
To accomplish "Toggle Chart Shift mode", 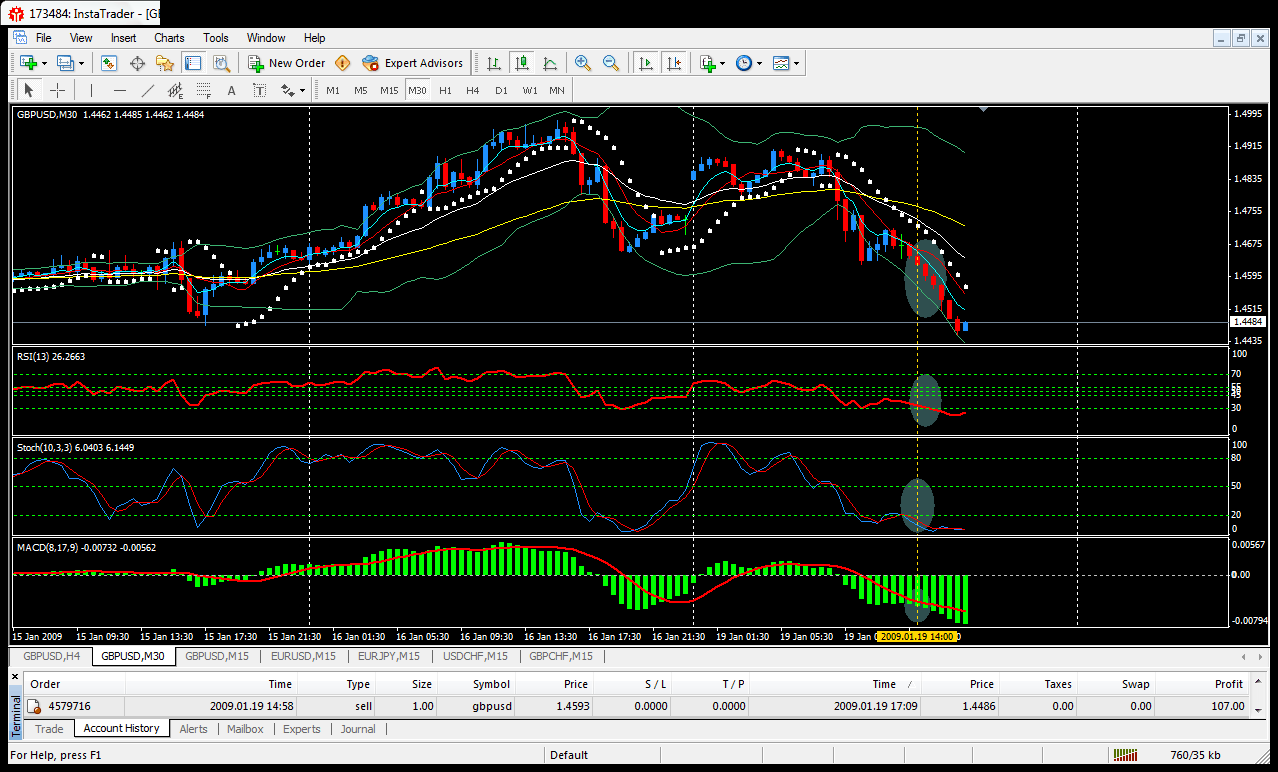I will [675, 63].
